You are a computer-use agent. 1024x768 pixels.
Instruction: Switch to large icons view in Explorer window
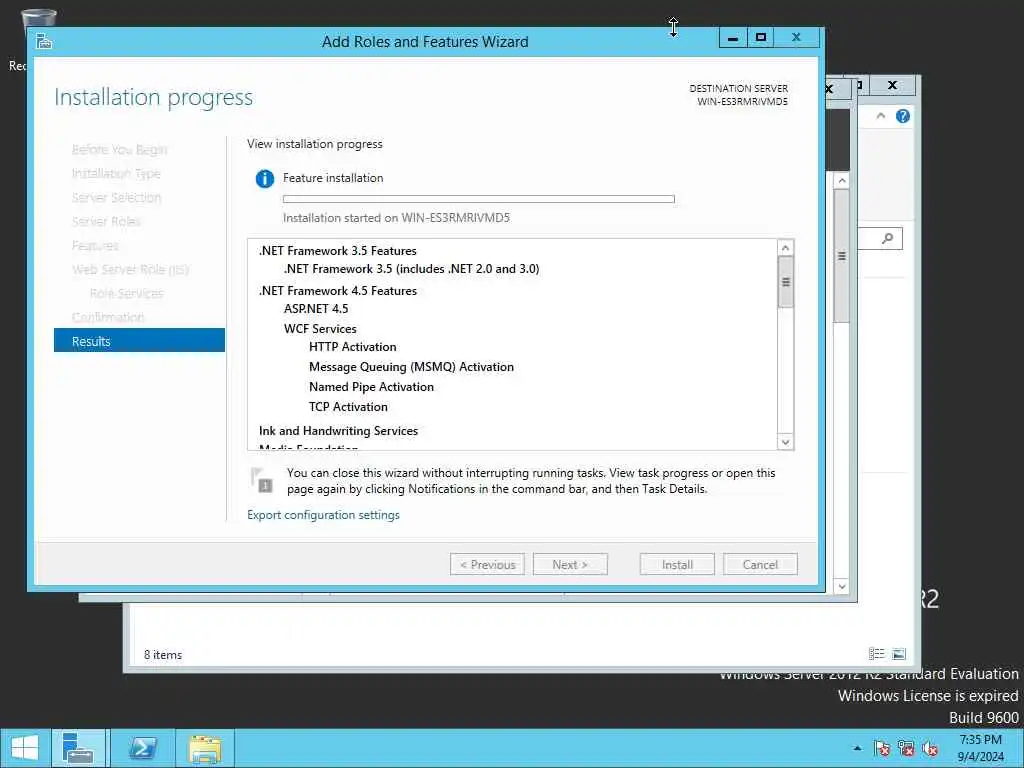click(899, 654)
